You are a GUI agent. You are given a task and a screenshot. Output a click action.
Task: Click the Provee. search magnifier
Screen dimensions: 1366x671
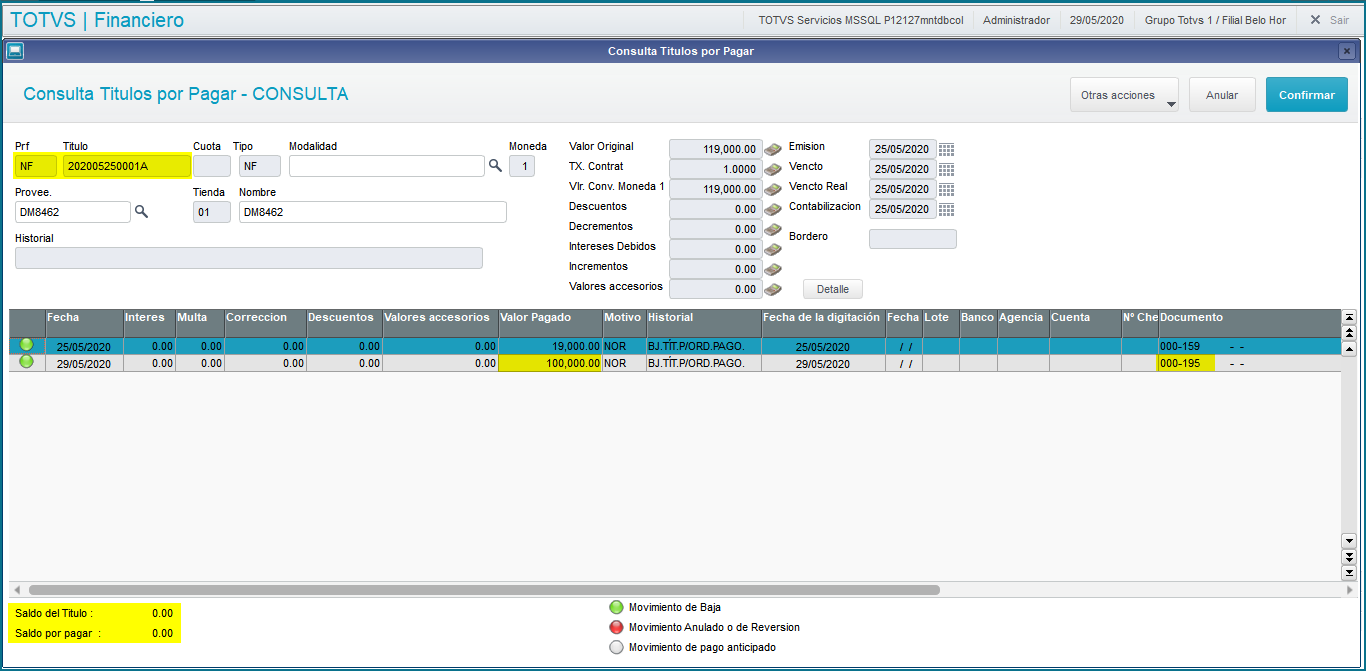click(x=141, y=211)
